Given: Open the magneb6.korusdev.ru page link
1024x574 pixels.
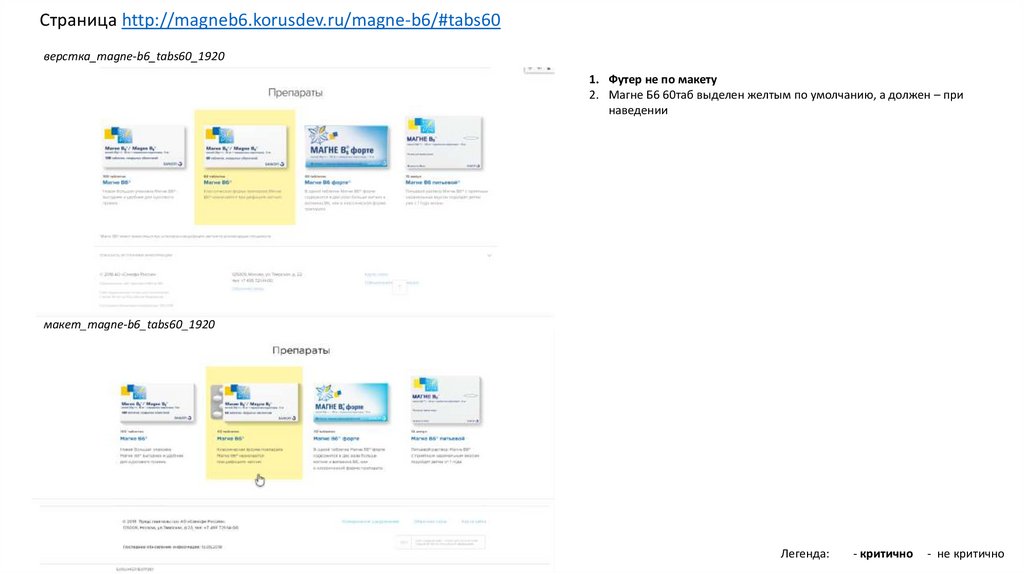Looking at the screenshot, I should 311,20.
